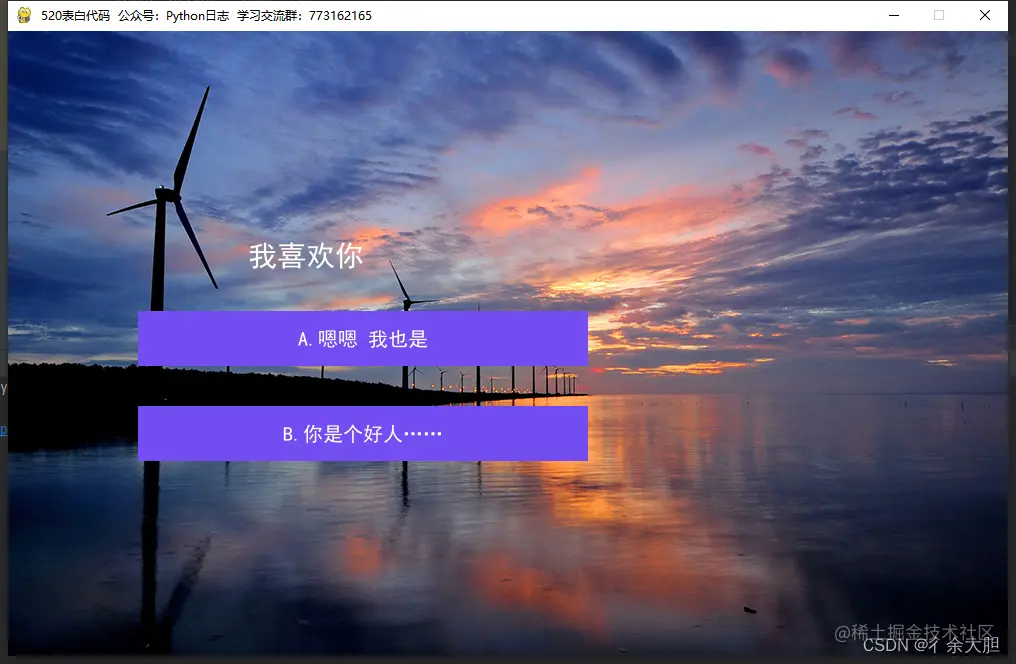Click the small dark silhouette at bottom right

pos(752,607)
